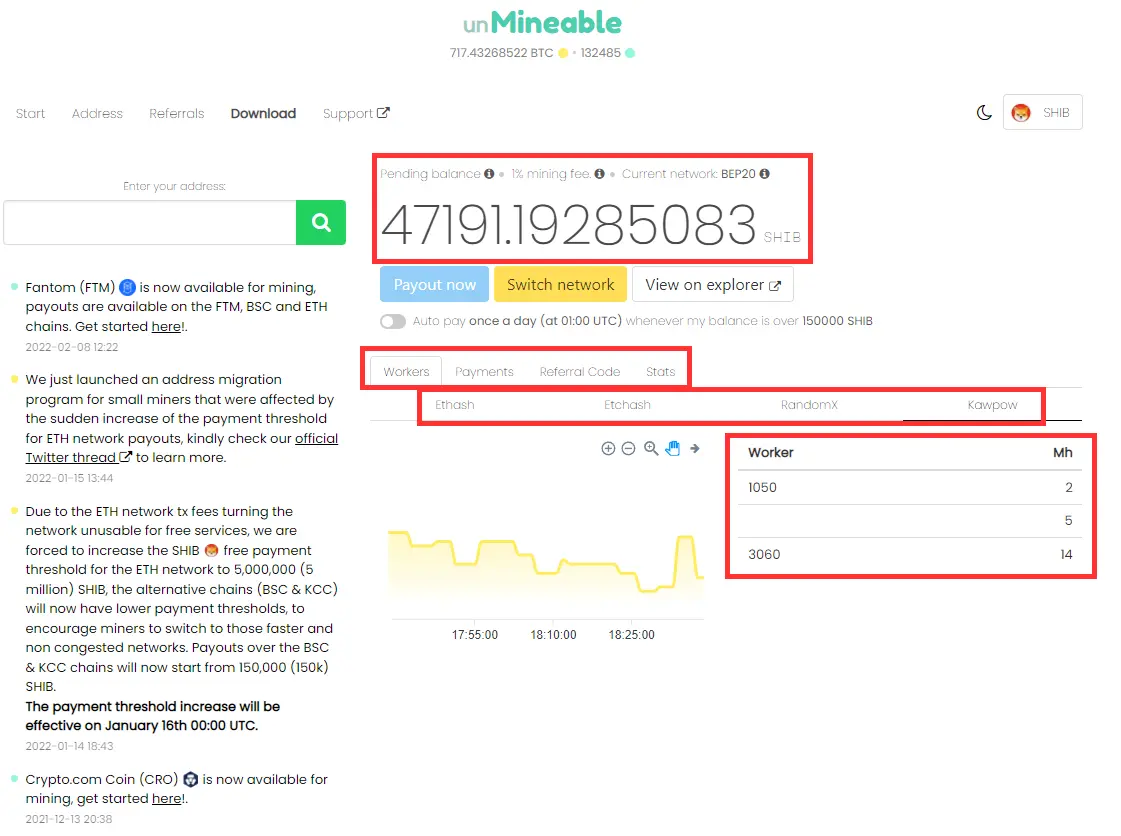1121x836 pixels.
Task: Click the worker 1050 row
Action: pyautogui.click(x=910, y=488)
